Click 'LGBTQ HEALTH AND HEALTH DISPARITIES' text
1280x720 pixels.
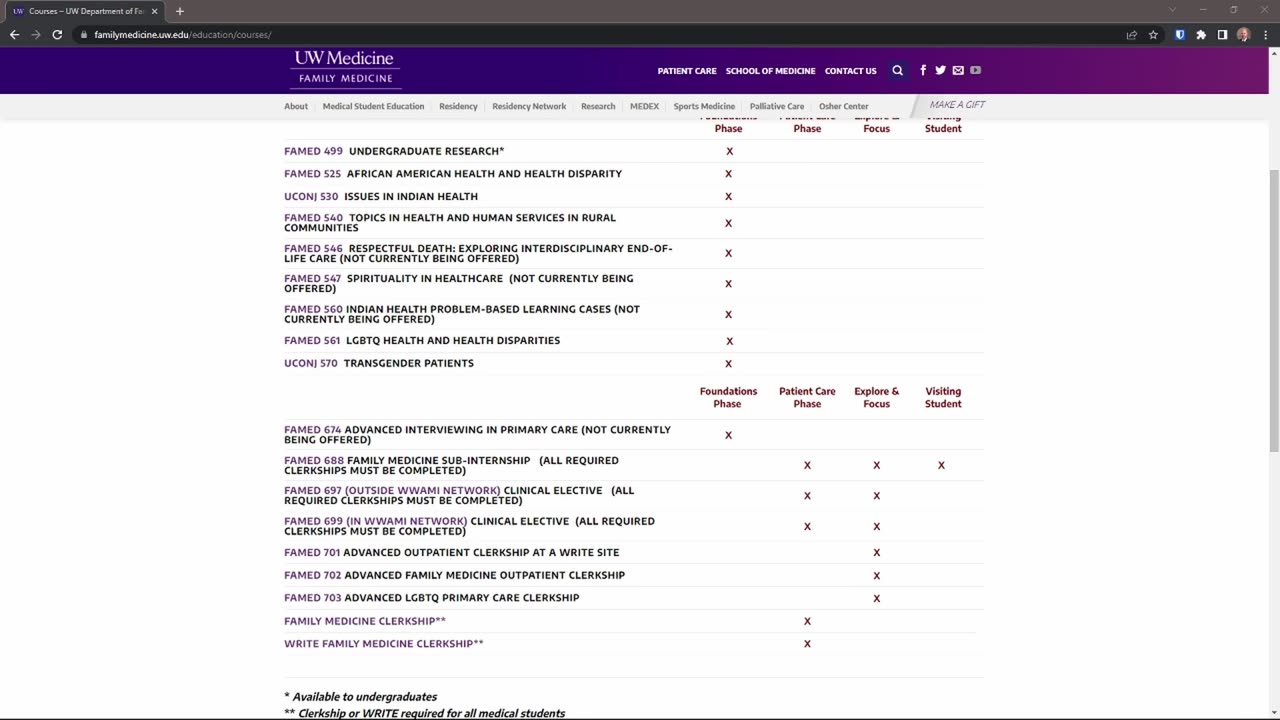(x=453, y=341)
